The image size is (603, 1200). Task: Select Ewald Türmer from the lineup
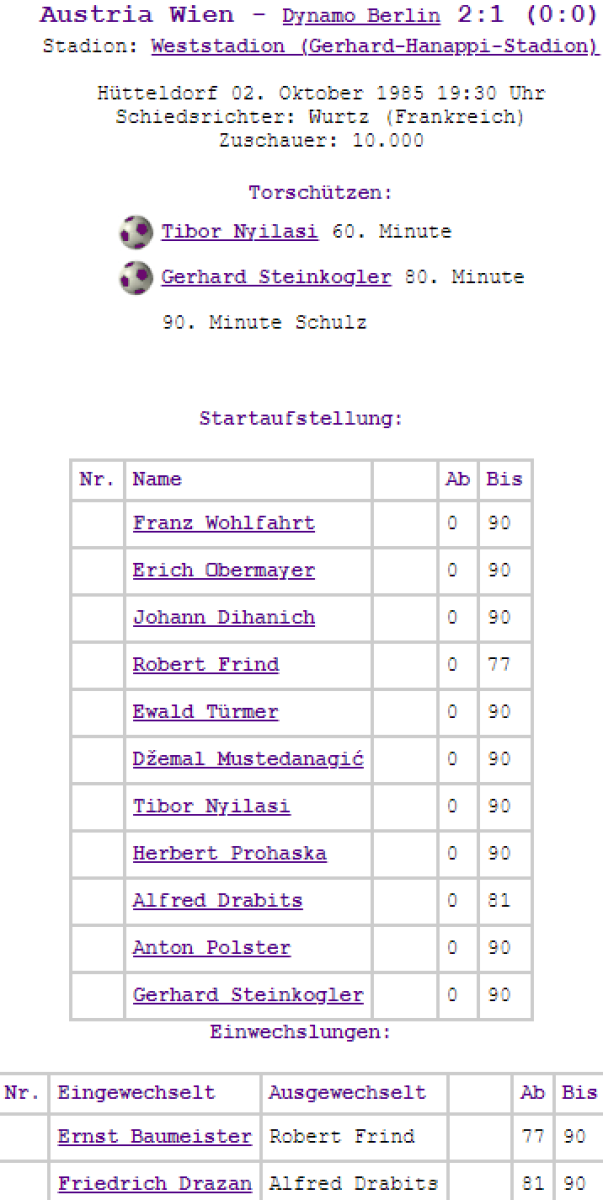click(x=205, y=712)
